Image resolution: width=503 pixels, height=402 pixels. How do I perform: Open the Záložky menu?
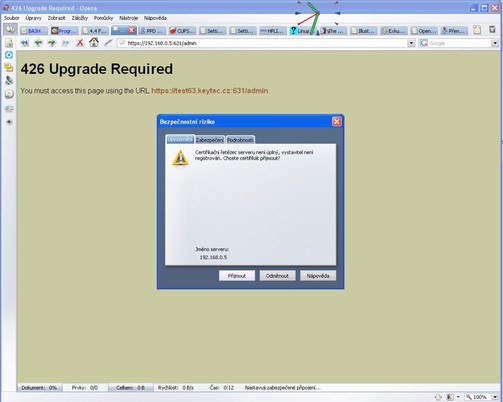point(80,18)
